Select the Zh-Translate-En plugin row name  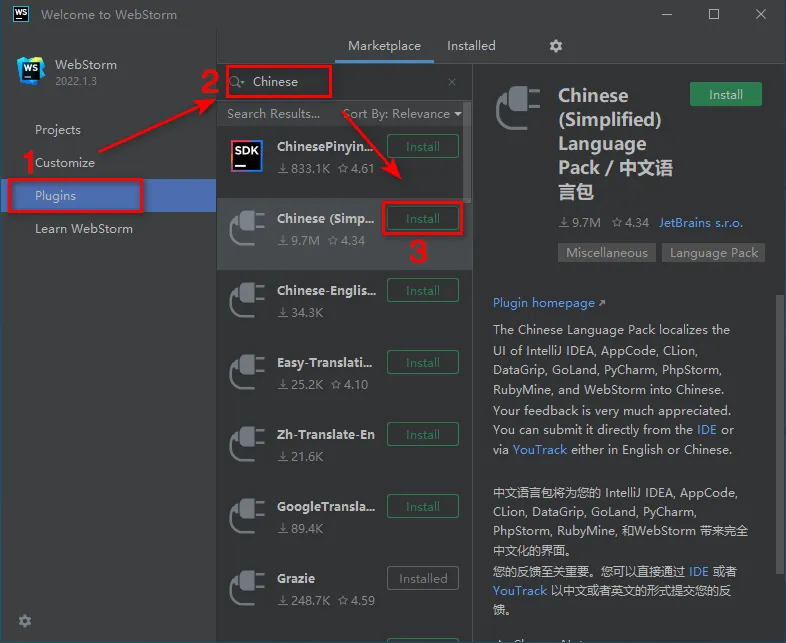[326, 435]
